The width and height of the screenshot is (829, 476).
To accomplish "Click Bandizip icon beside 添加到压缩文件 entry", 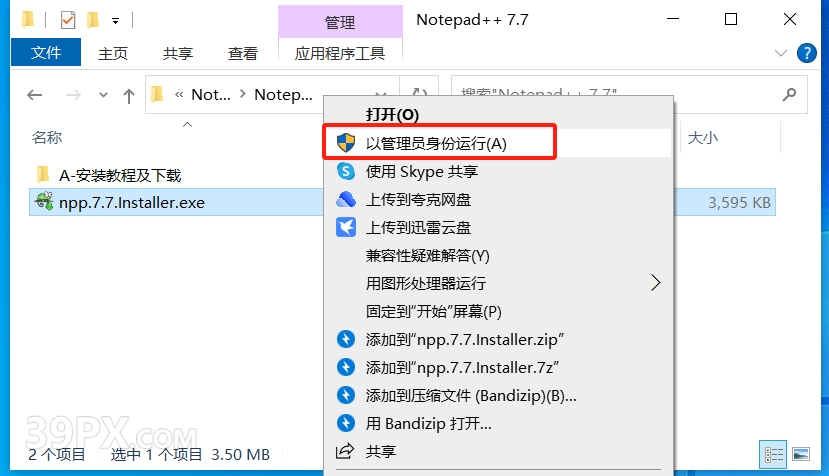I will point(346,395).
